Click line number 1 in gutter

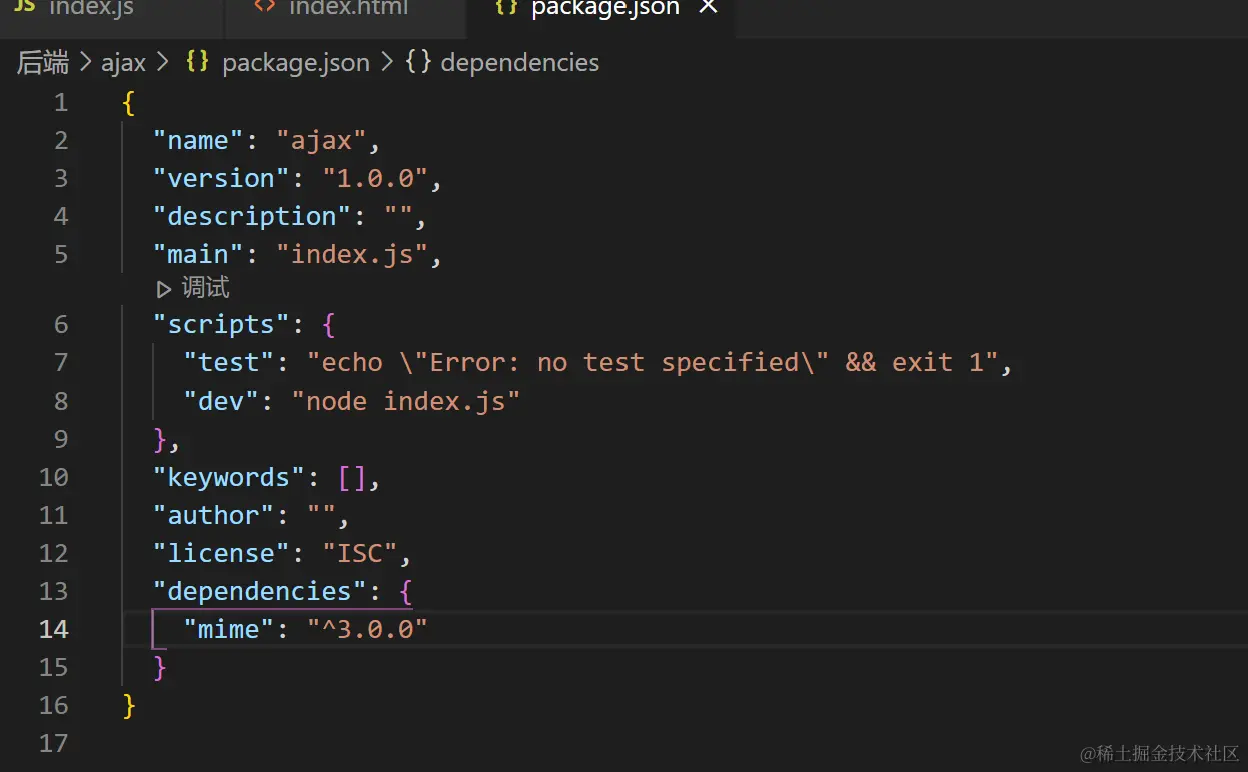click(x=61, y=103)
